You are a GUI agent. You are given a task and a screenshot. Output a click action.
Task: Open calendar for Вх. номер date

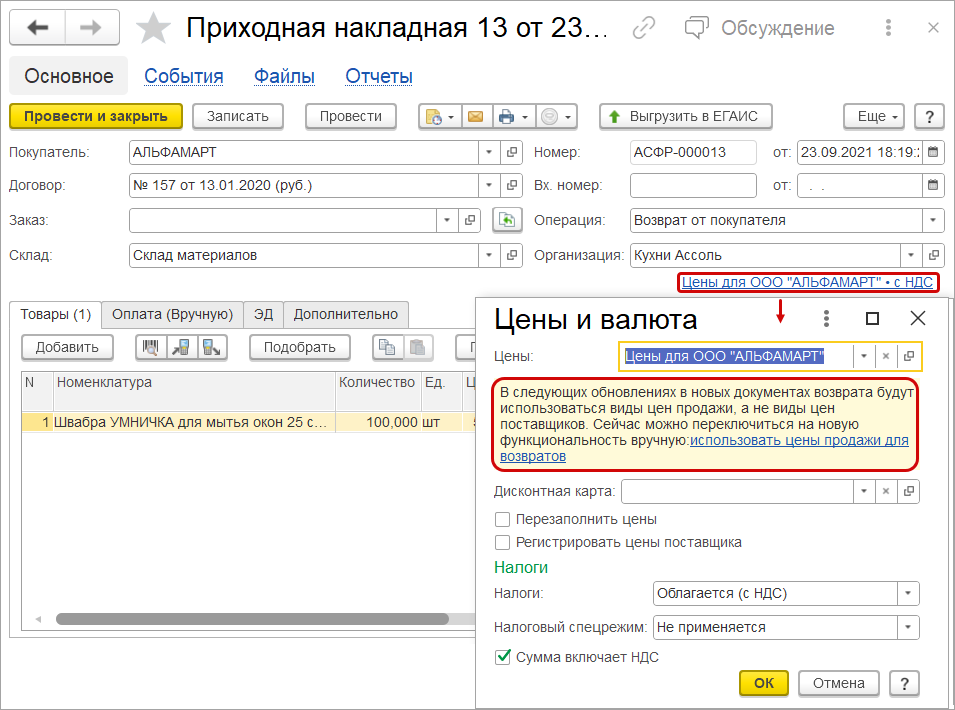(933, 185)
